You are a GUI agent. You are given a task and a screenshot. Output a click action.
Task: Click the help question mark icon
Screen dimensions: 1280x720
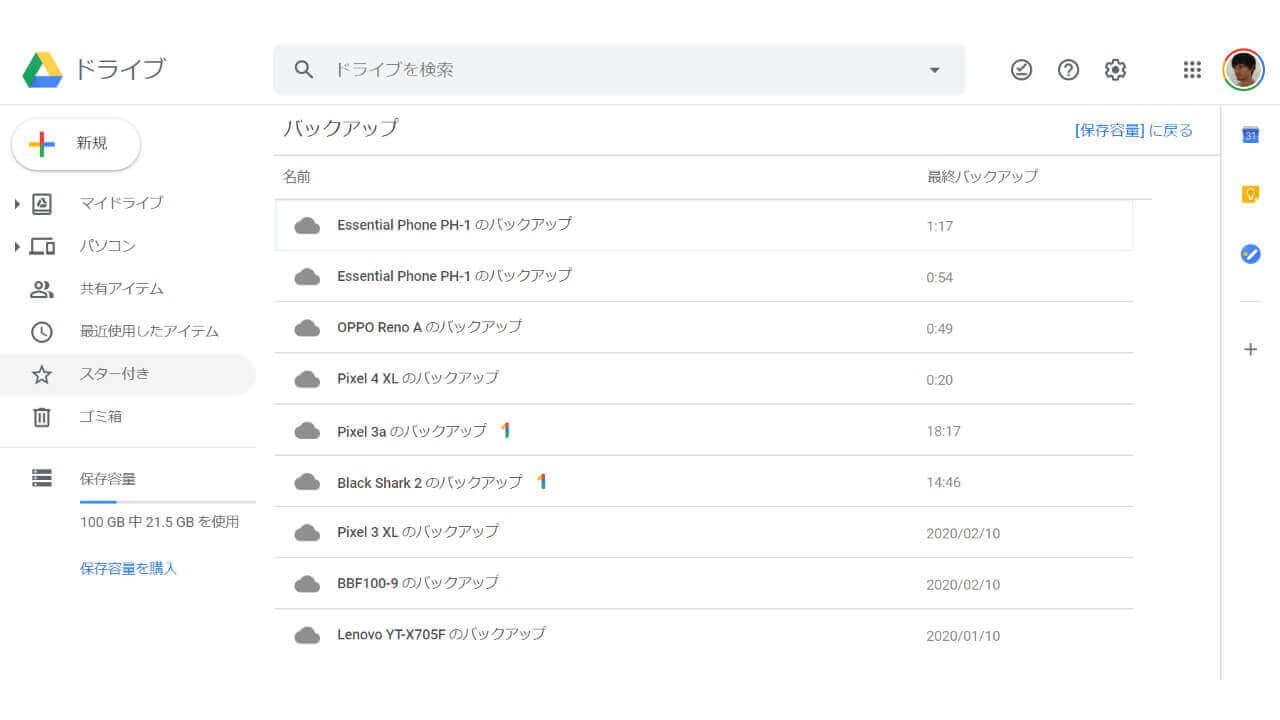tap(1068, 69)
